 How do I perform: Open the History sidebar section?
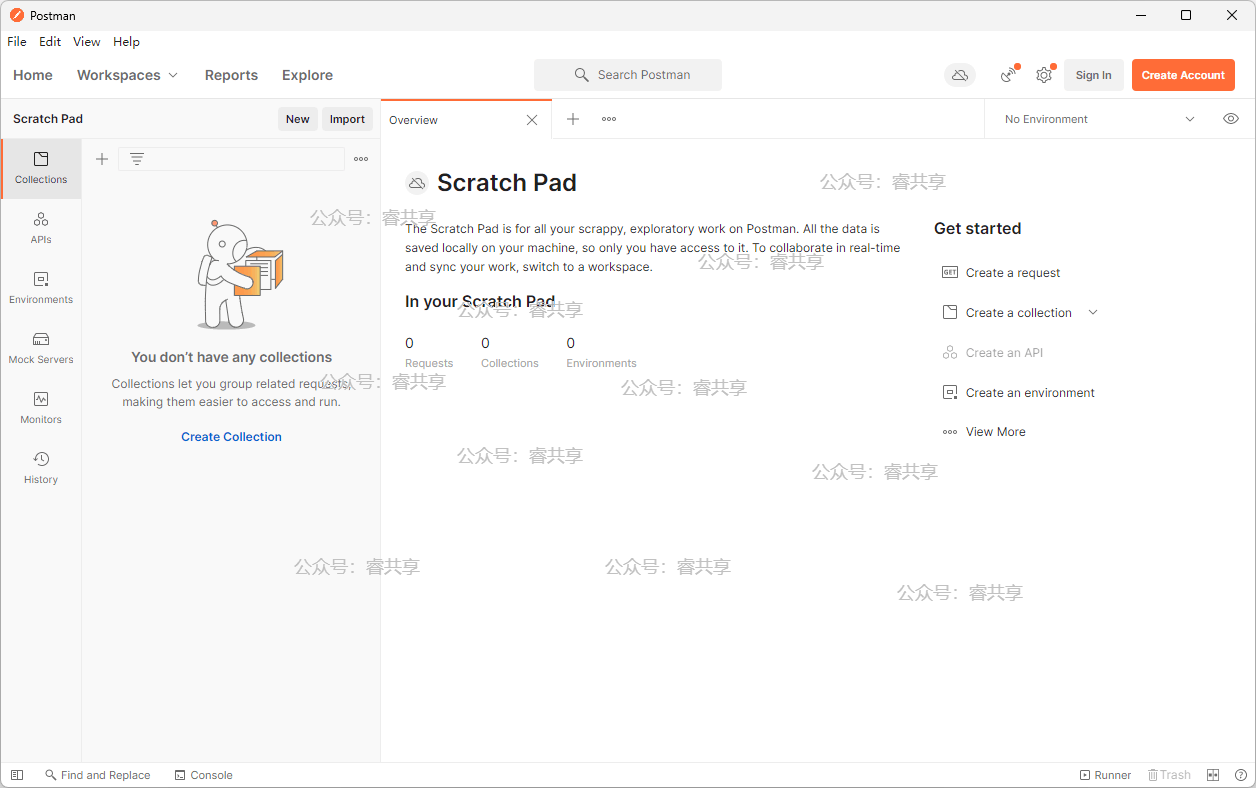pos(41,468)
